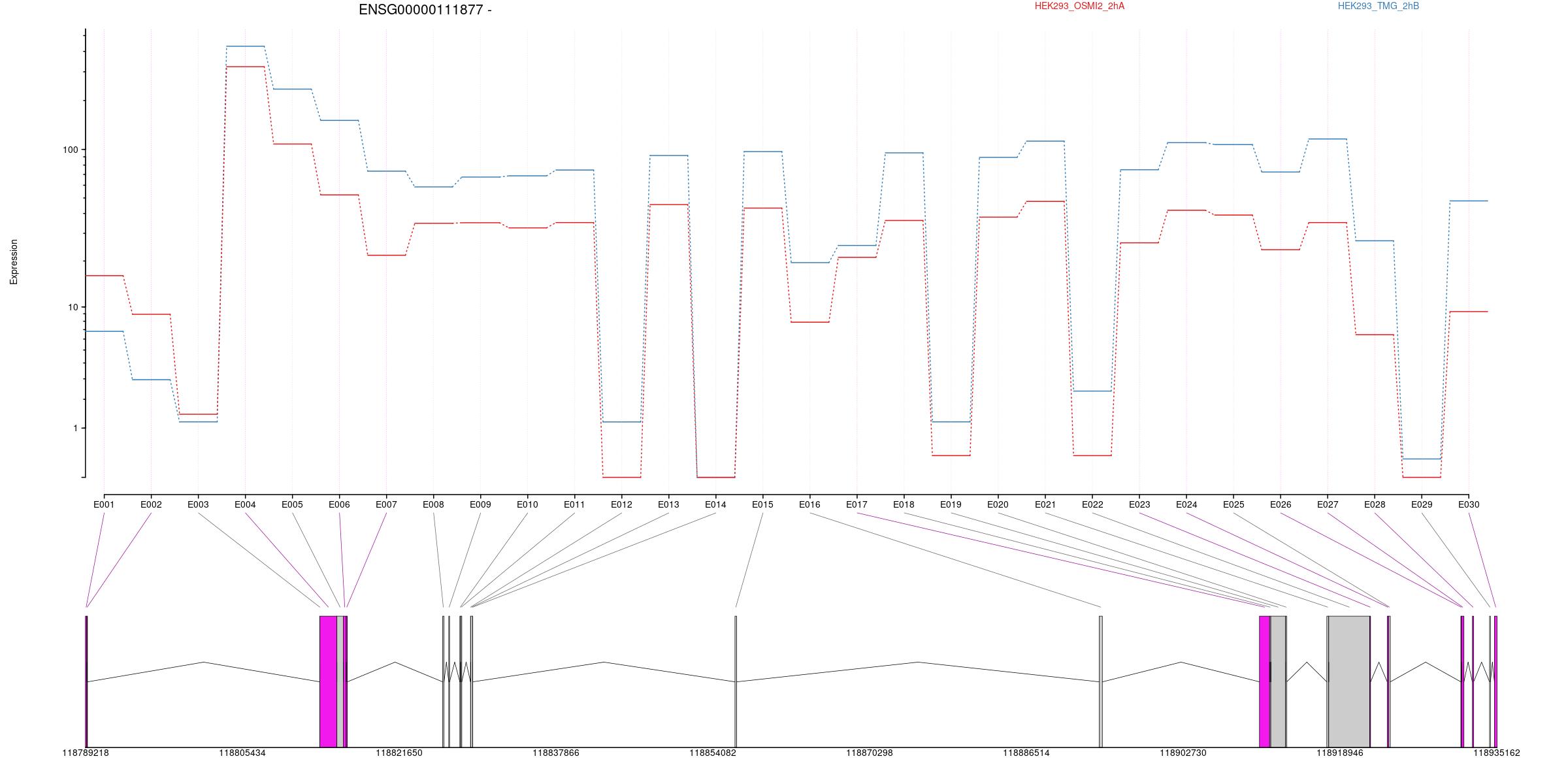Click the blue expression segment above E004

click(246, 46)
